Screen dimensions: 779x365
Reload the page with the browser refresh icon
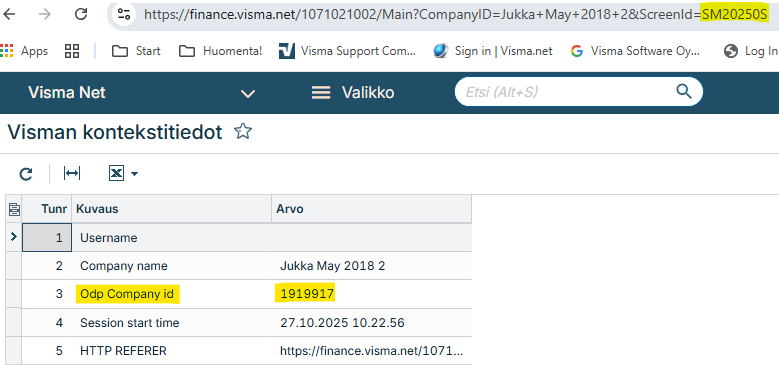(81, 14)
